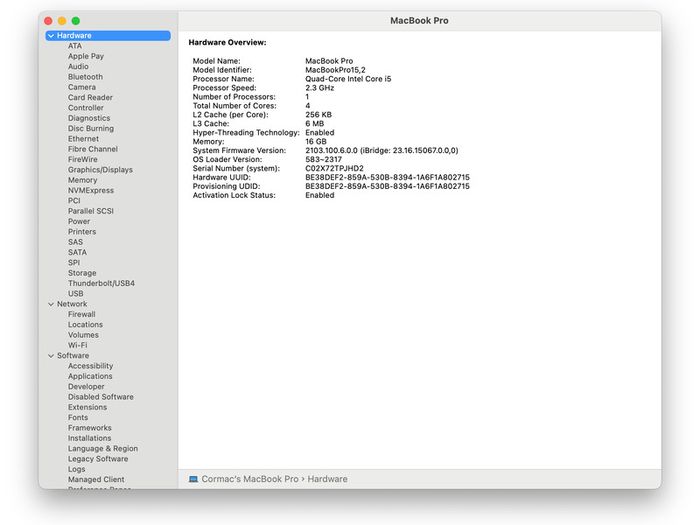Click the OS Loader Version value 583~2317

tap(324, 159)
